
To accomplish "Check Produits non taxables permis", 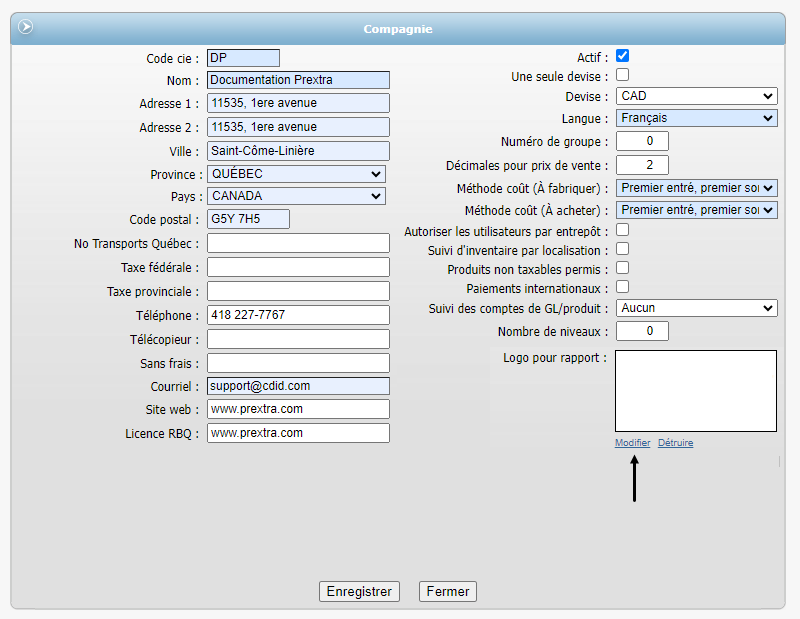I will (x=622, y=268).
